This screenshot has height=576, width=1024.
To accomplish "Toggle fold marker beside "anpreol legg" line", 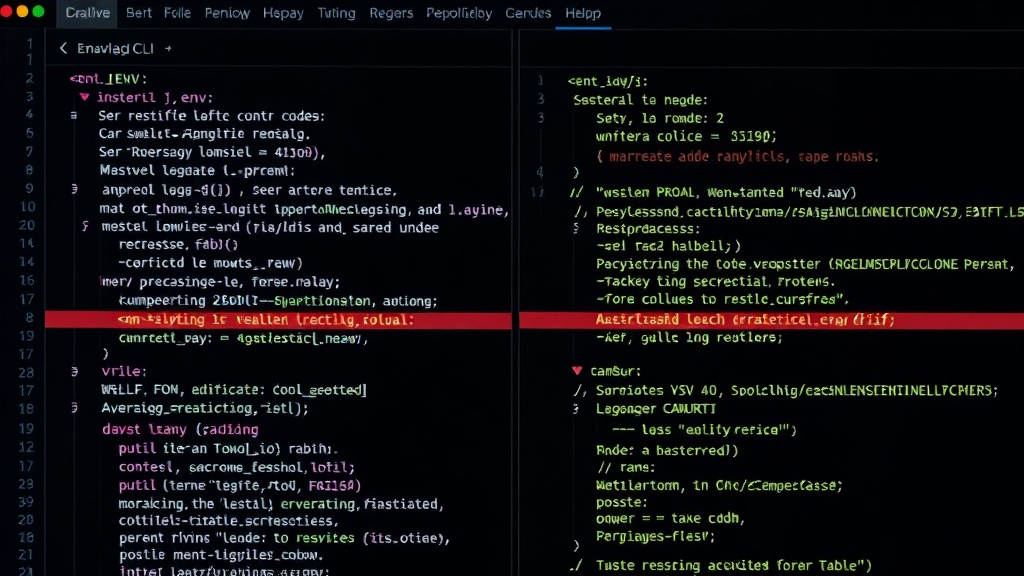I will tap(74, 189).
